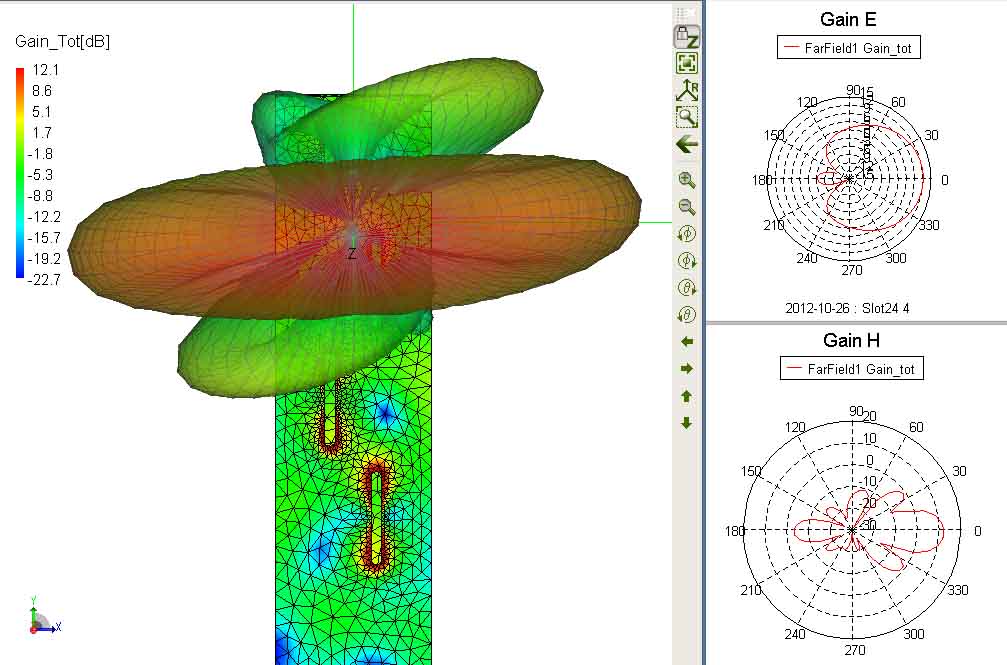Click the -22.7 minimum value on color scale
This screenshot has width=1007, height=665.
point(44,279)
